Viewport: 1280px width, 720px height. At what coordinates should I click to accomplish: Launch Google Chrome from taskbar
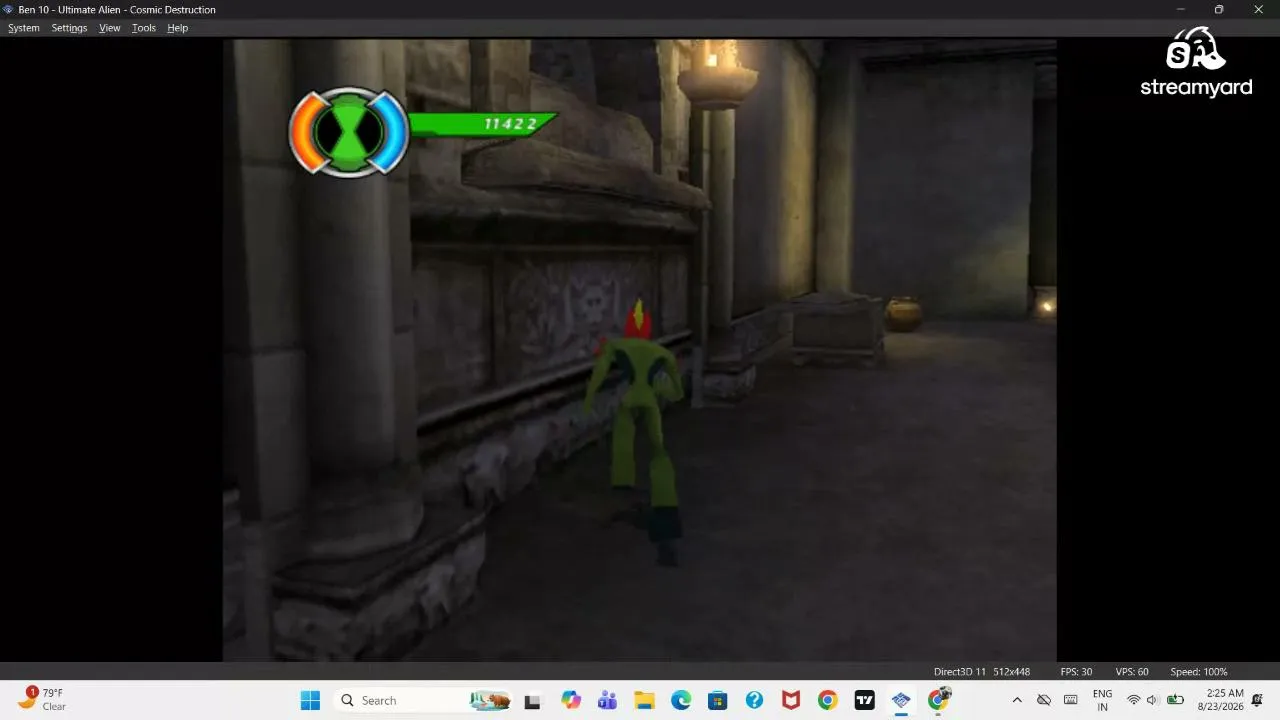point(827,700)
